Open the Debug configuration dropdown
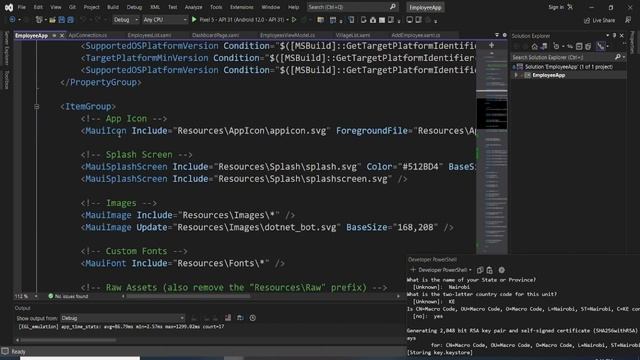This screenshot has height=360, width=640. [126, 20]
